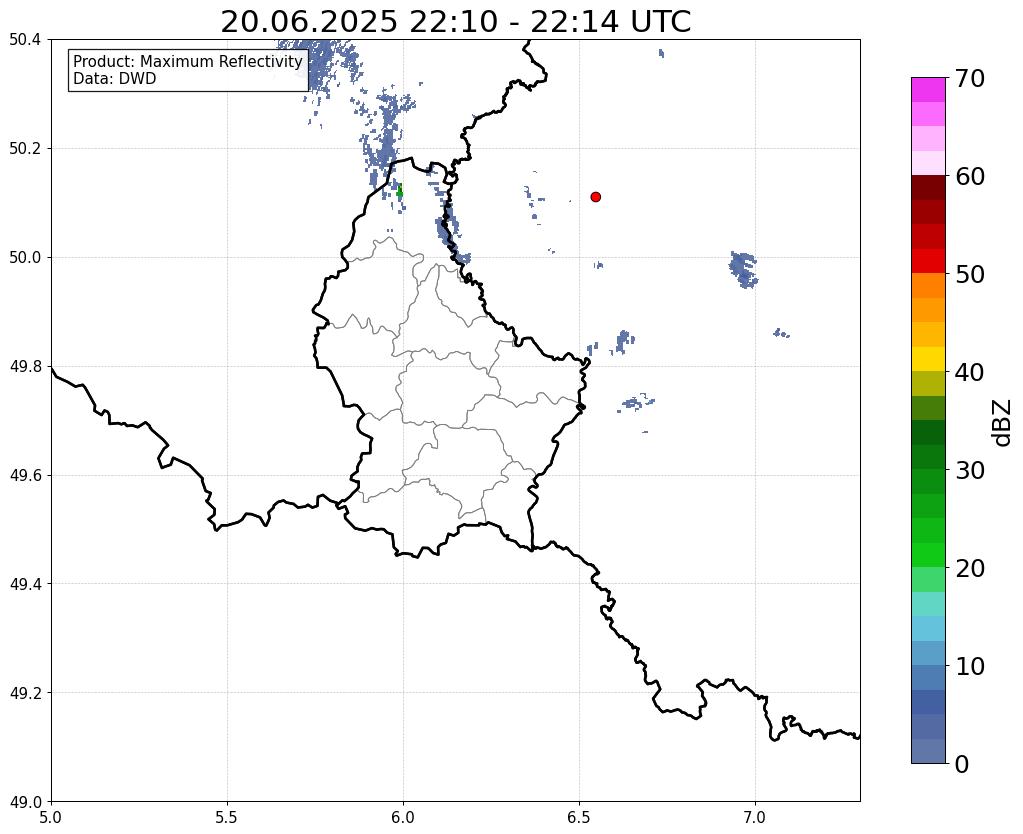Screen dimensions: 1023x834
Task: Click the colorbar tick label 60
Action: click(x=970, y=176)
